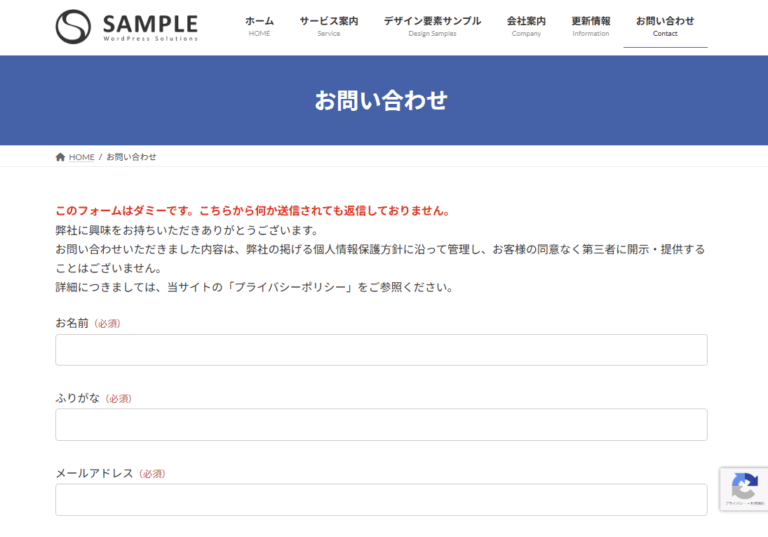Click the reCAPTCHA arrows icon
Viewport: 768px width, 537px height.
pos(743,487)
